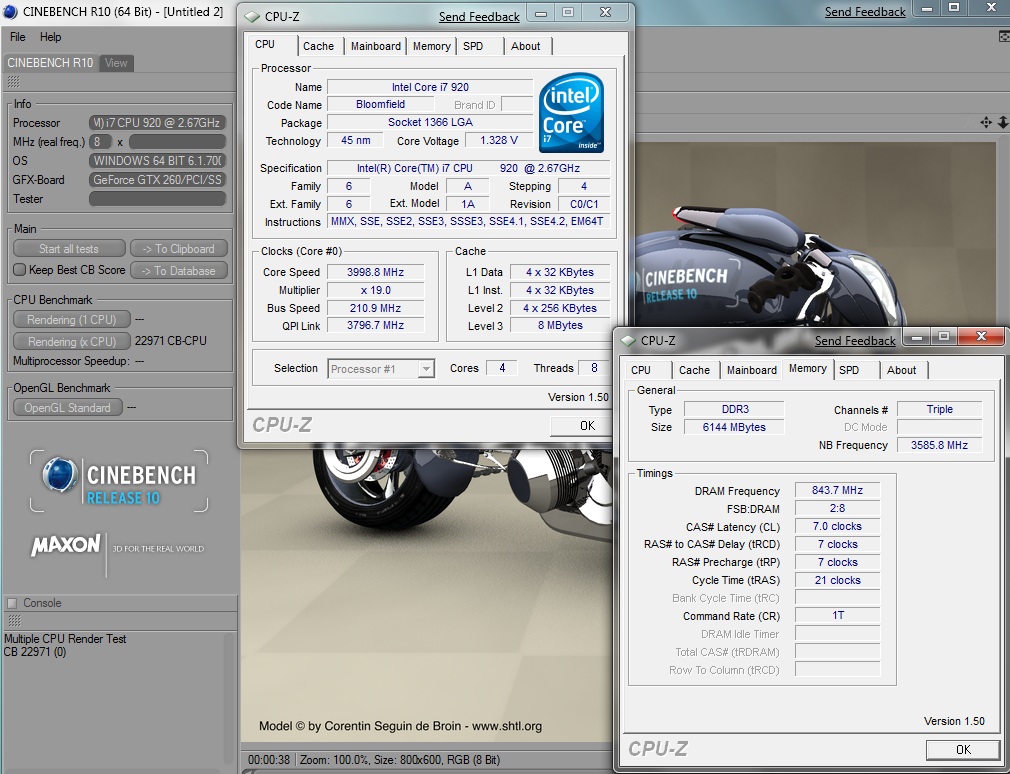Click Send Feedback link at top right
This screenshot has width=1010, height=774.
coord(865,12)
